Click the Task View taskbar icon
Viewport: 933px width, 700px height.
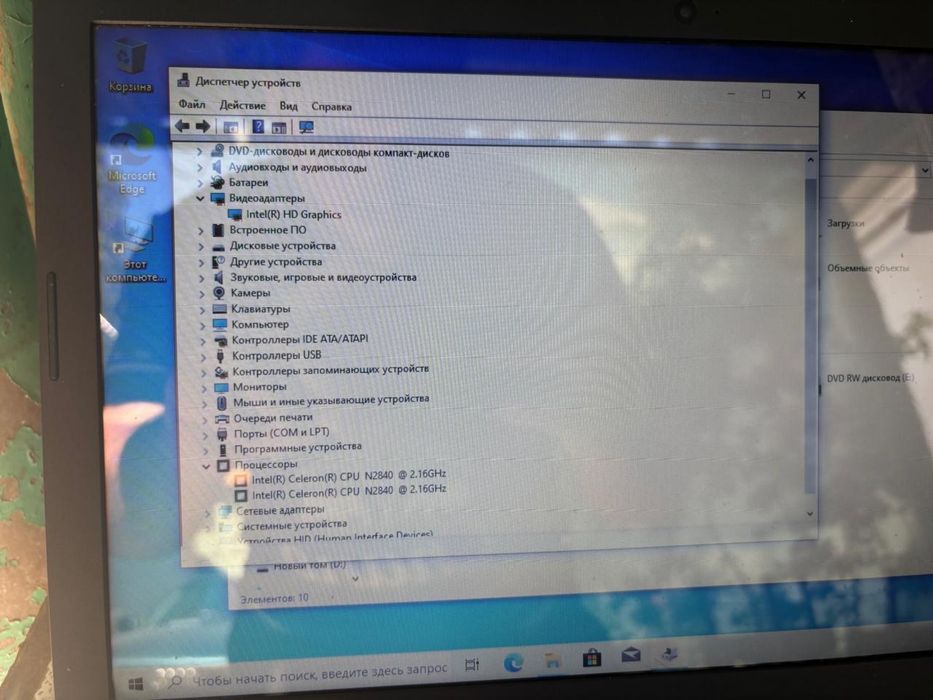click(x=472, y=664)
